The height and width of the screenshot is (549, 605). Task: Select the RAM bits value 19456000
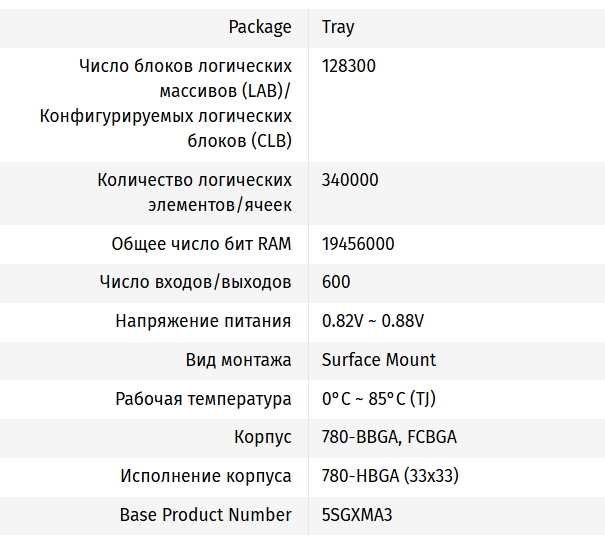[x=358, y=244]
